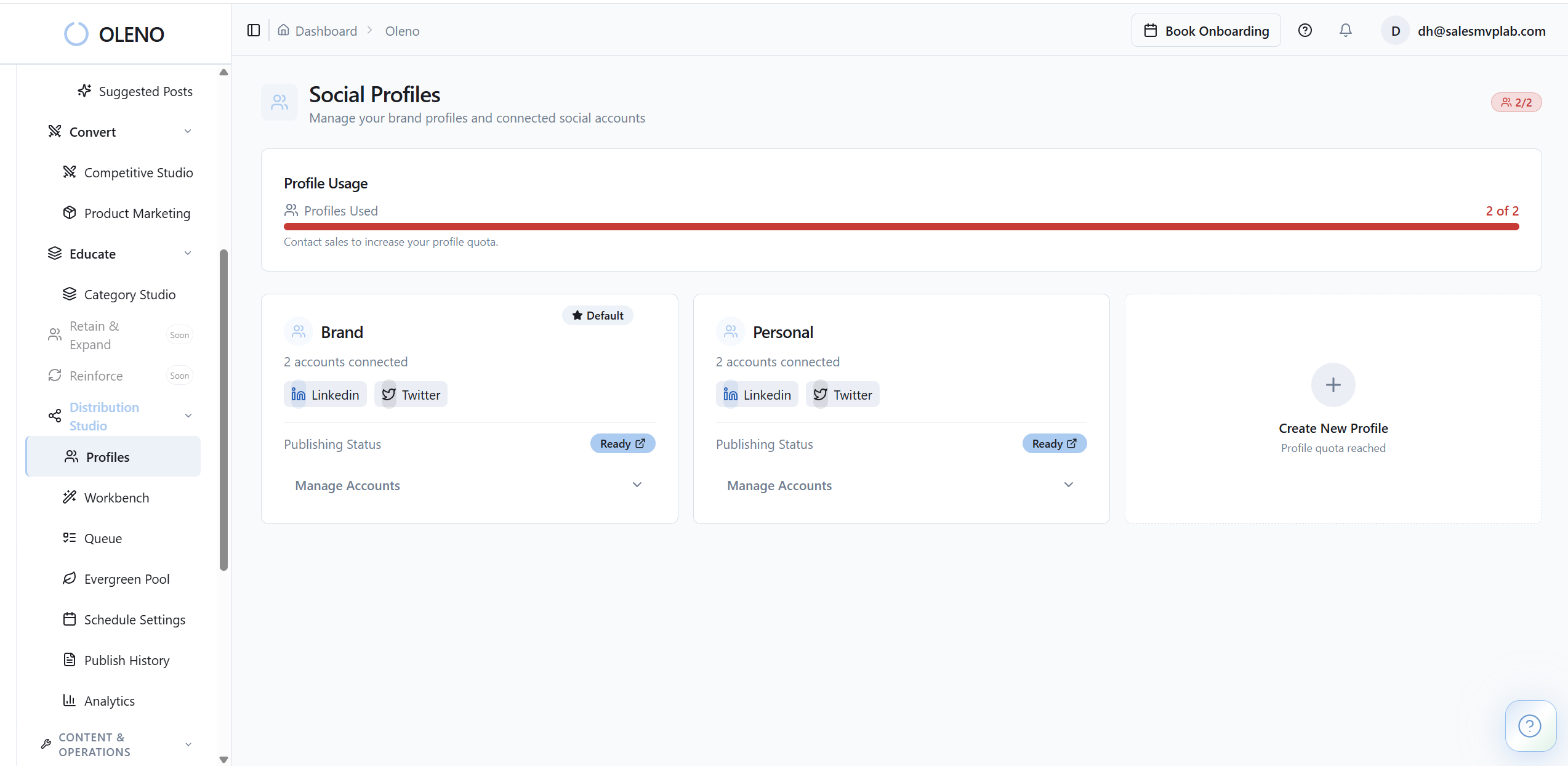This screenshot has width=1568, height=766.
Task: Navigate to Dashboard via breadcrumb
Action: (x=325, y=30)
